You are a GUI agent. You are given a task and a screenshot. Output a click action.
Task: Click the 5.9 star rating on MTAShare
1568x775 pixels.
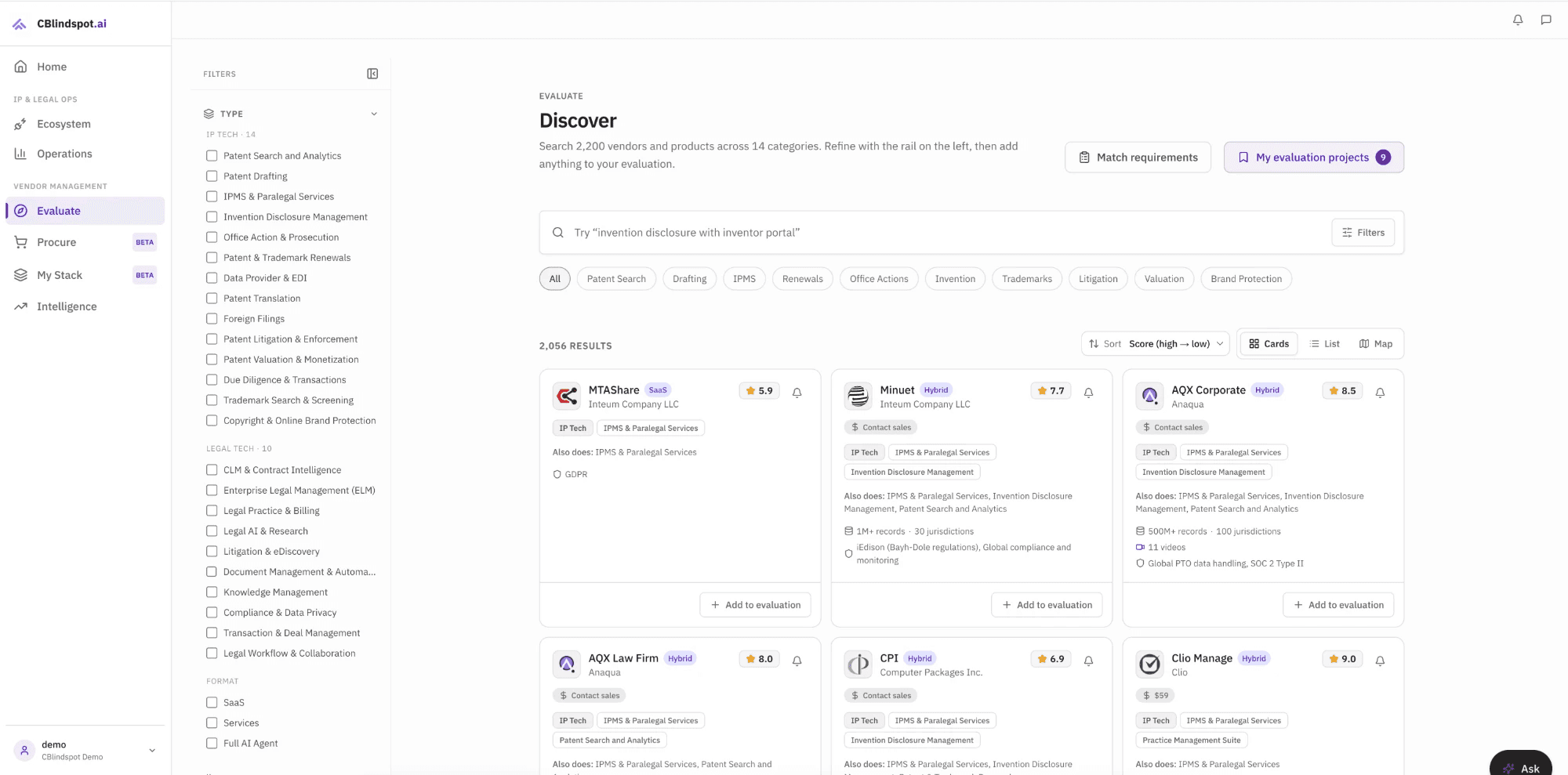tap(760, 391)
